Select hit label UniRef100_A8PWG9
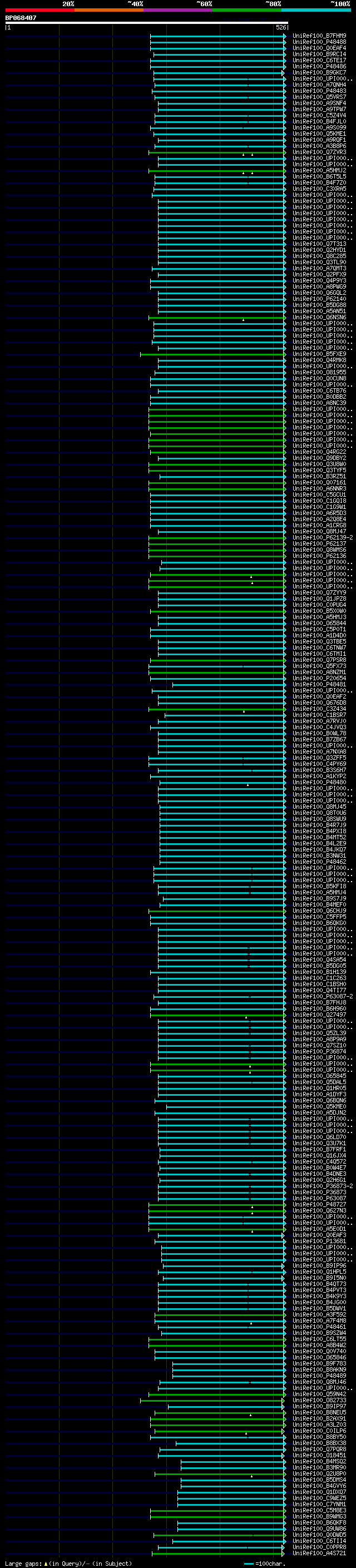The width and height of the screenshot is (356, 1568). tap(319, 286)
